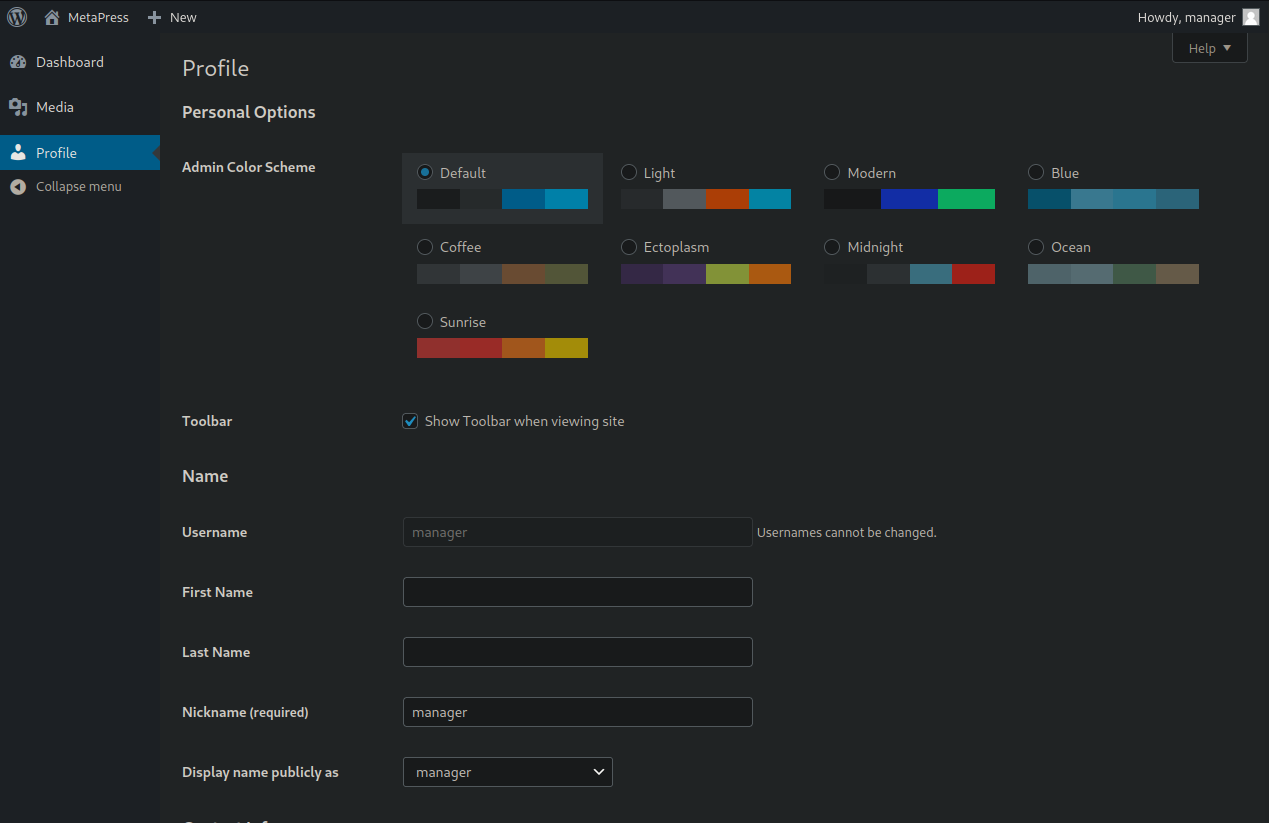Click the manager avatar in top bar
The width and height of the screenshot is (1269, 823).
tap(1250, 17)
